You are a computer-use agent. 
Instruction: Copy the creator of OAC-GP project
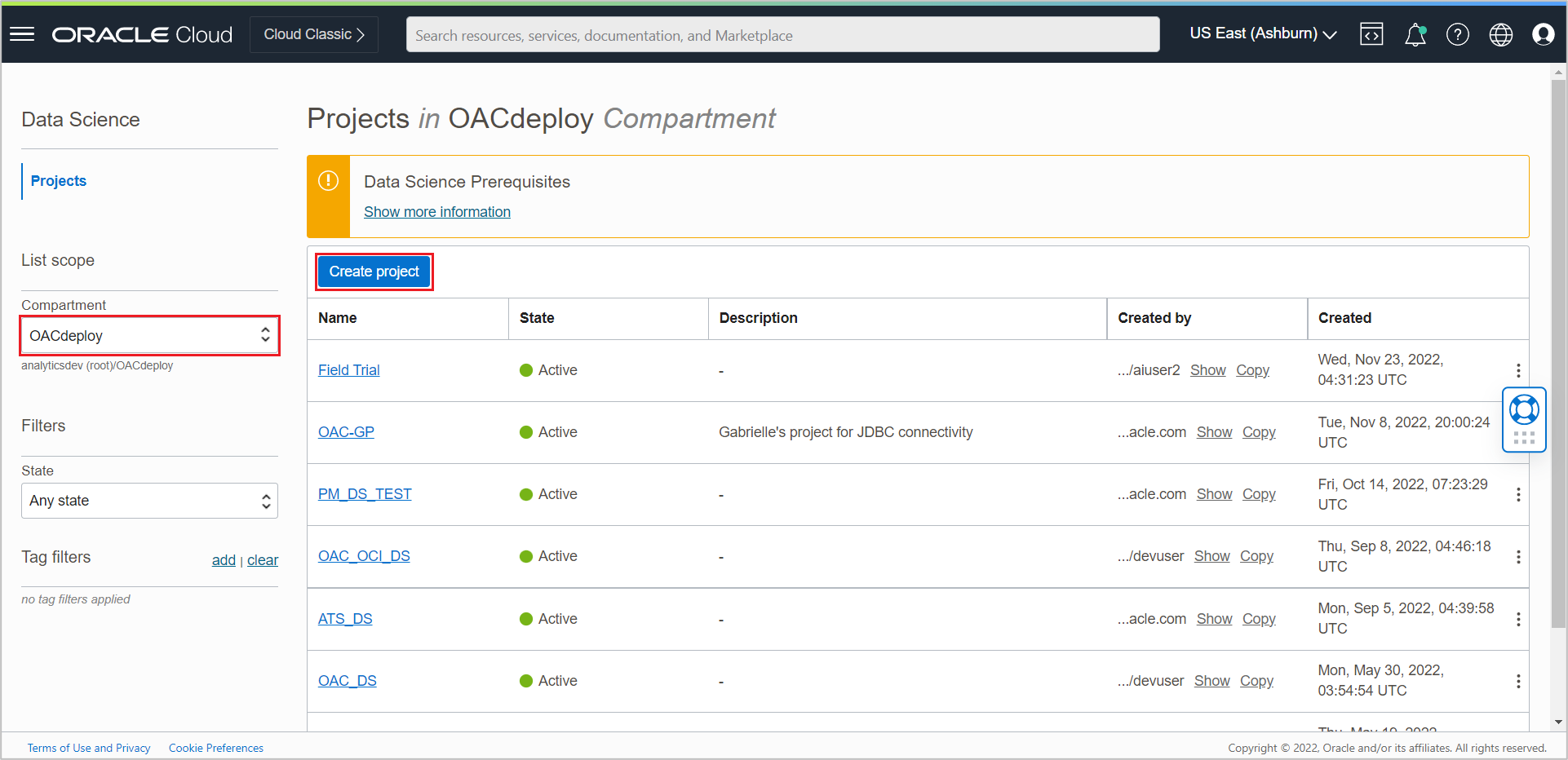1259,432
